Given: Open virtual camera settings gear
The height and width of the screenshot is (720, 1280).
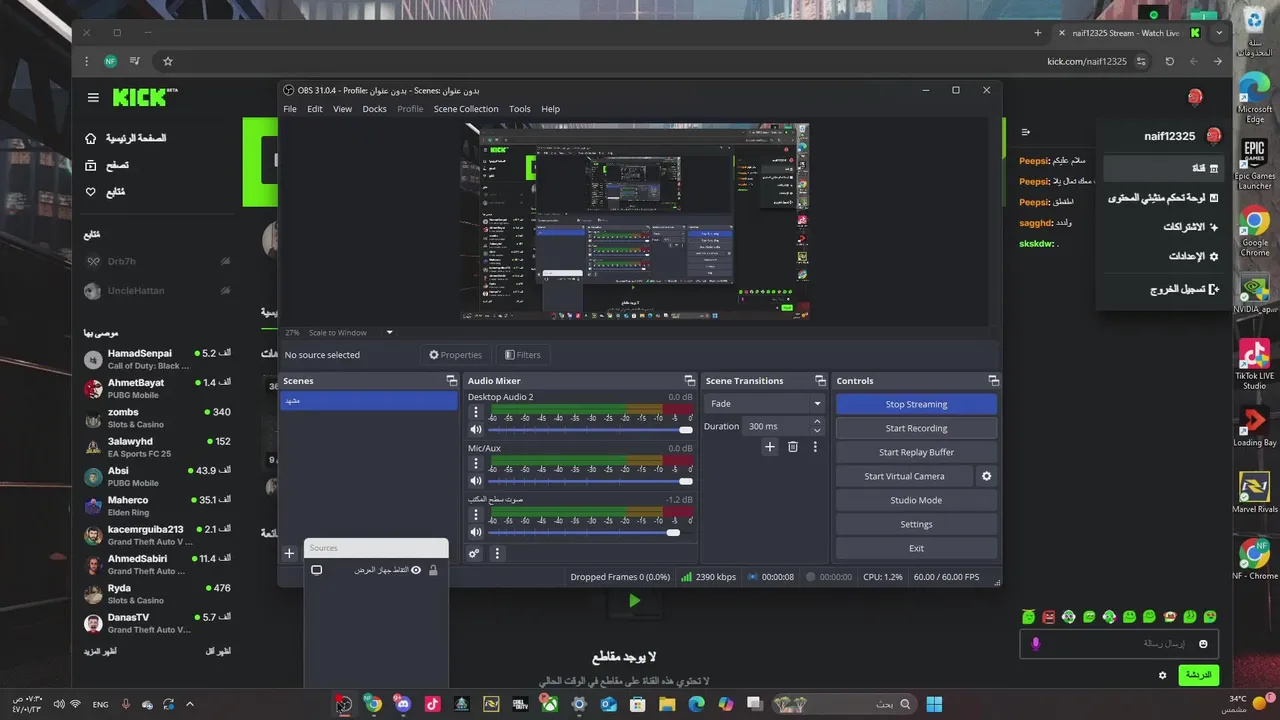Looking at the screenshot, I should pos(986,476).
